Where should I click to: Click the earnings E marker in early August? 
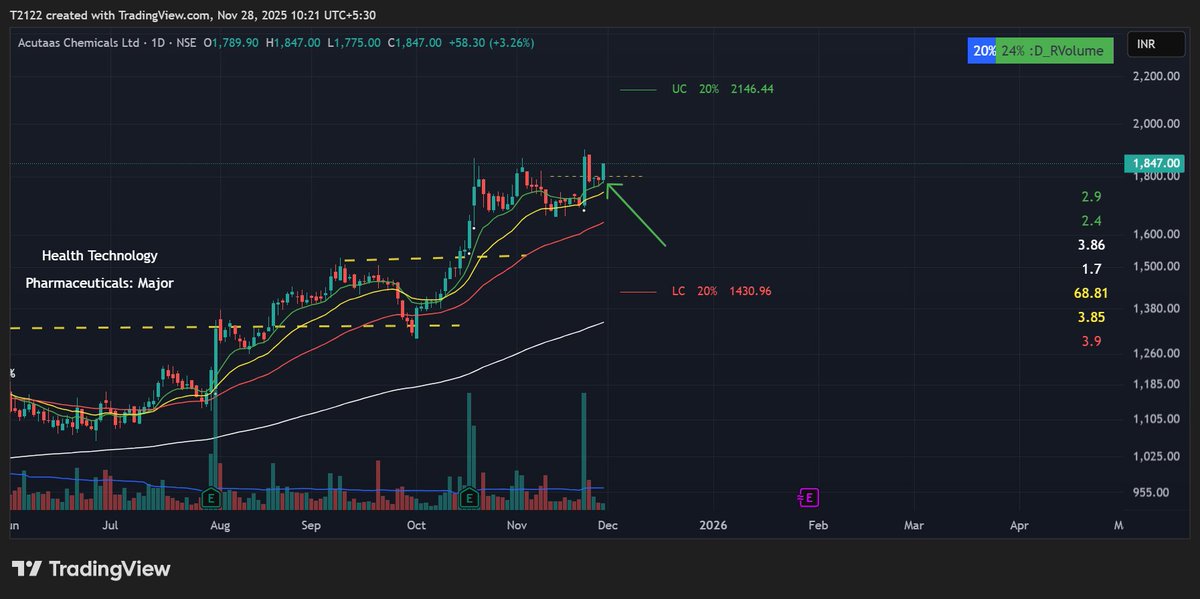pos(211,496)
